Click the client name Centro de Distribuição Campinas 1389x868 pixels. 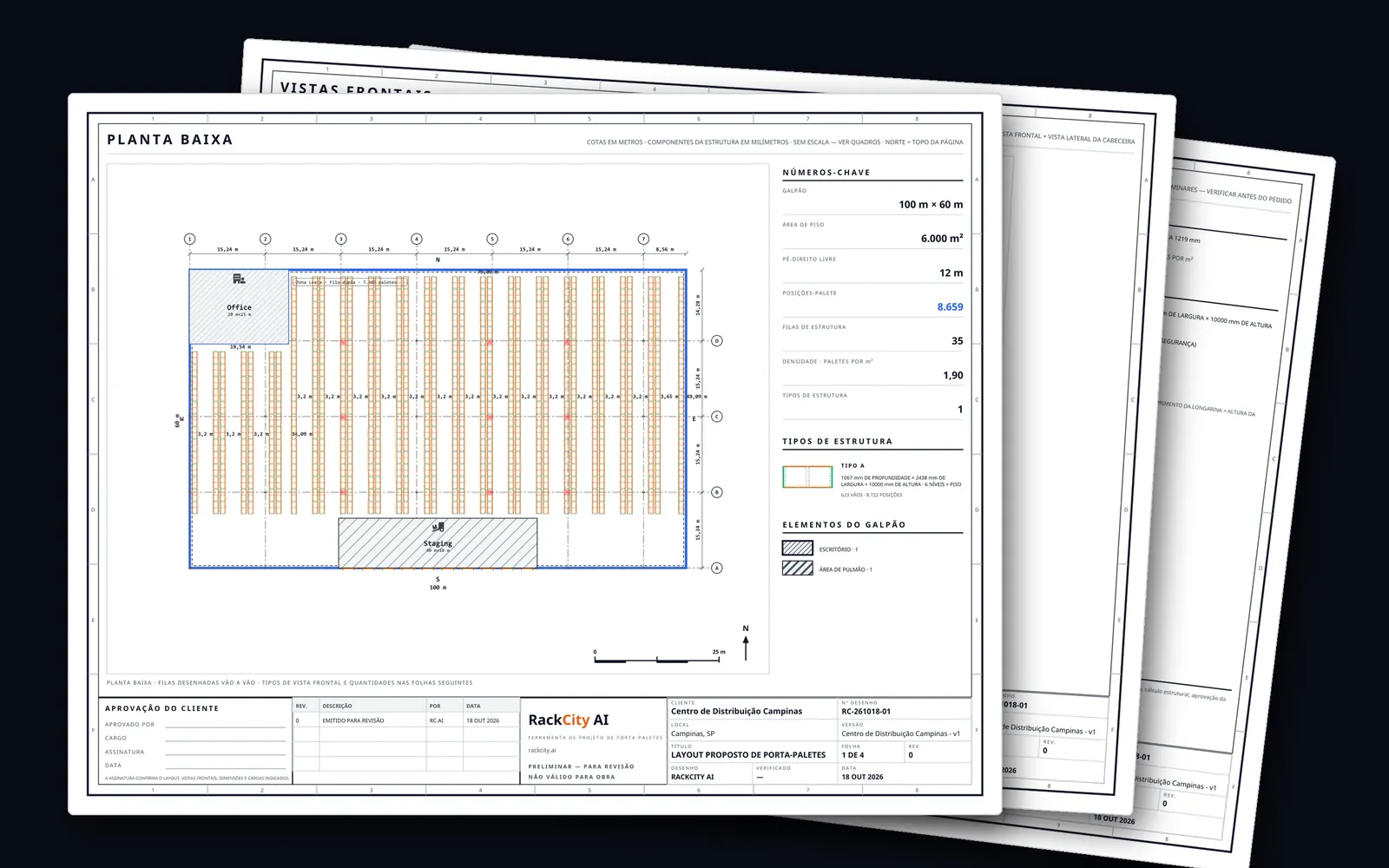point(736,712)
